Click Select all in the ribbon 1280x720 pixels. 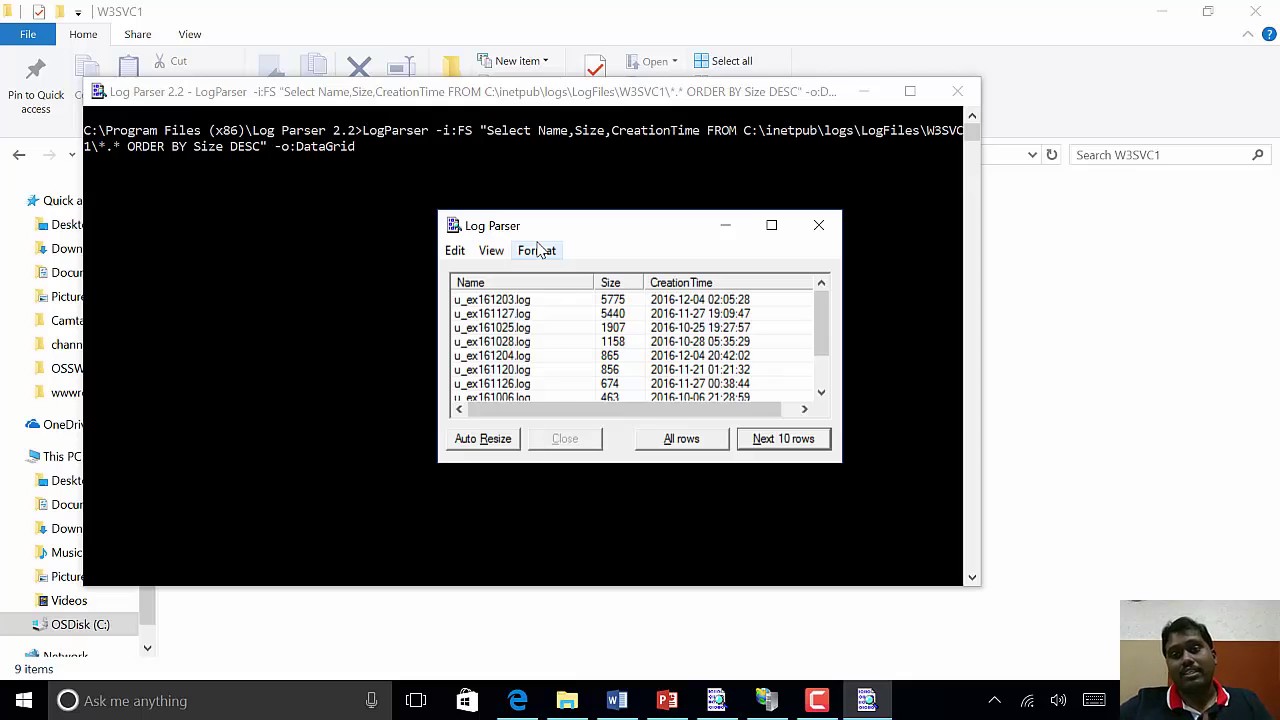pos(723,62)
